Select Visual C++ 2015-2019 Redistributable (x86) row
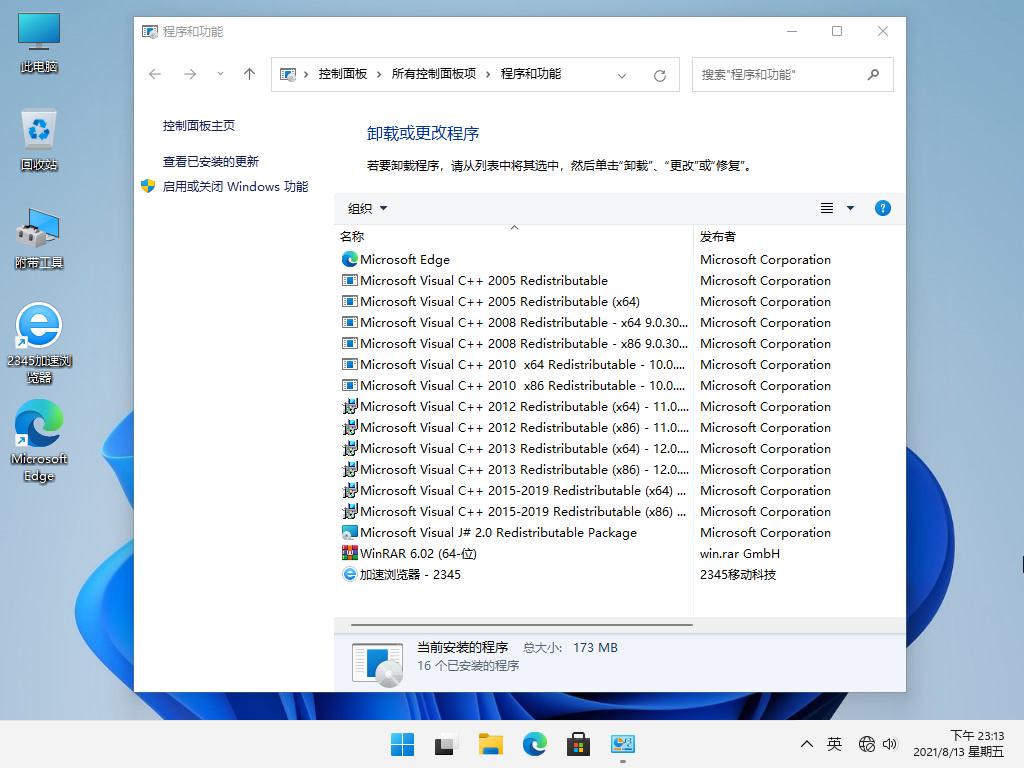Viewport: 1024px width, 768px height. click(514, 511)
